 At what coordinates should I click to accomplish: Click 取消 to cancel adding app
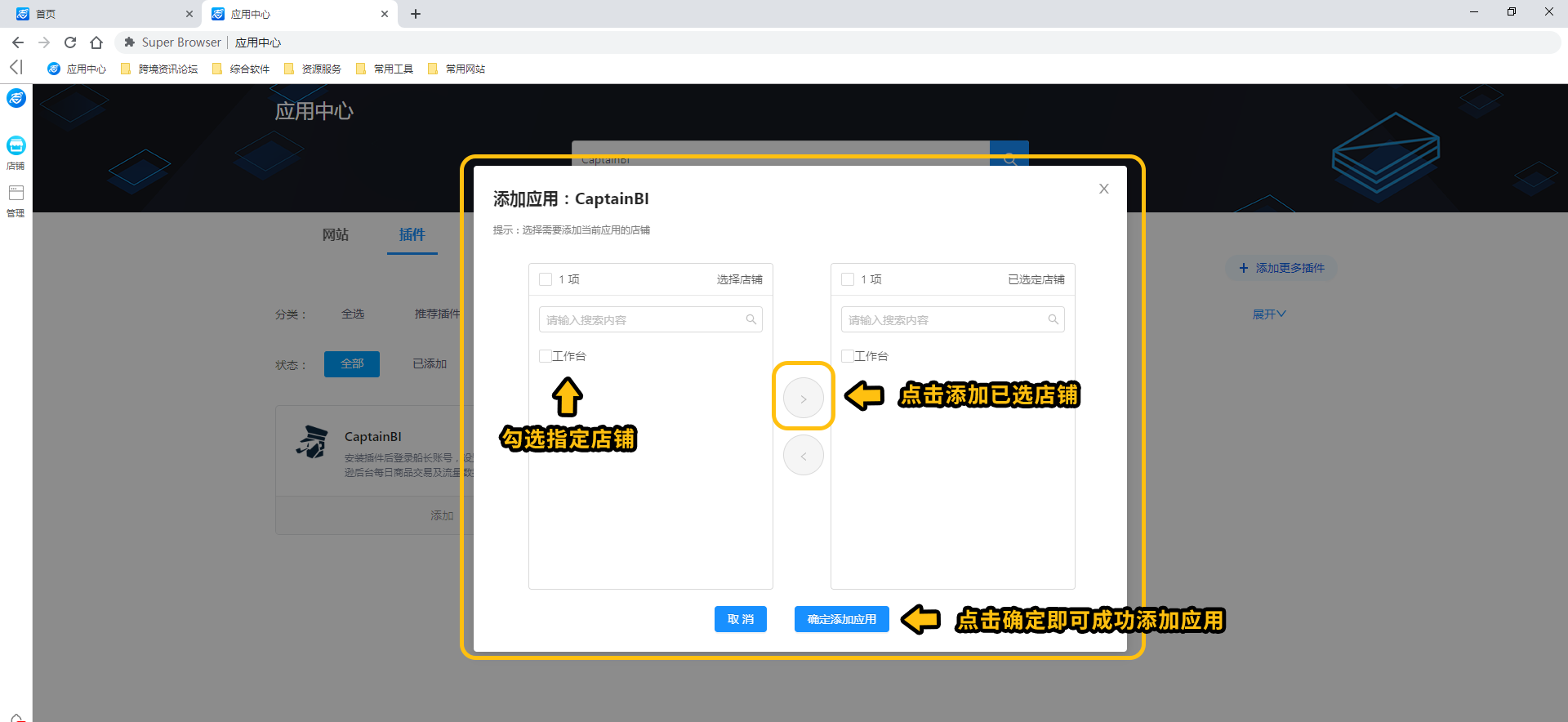(x=741, y=619)
